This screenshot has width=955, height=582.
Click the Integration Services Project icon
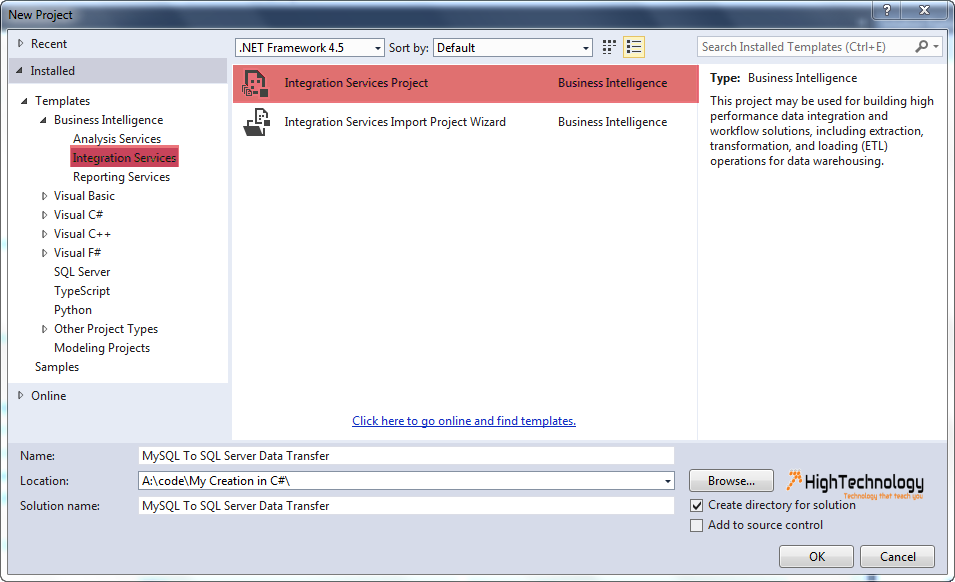255,83
